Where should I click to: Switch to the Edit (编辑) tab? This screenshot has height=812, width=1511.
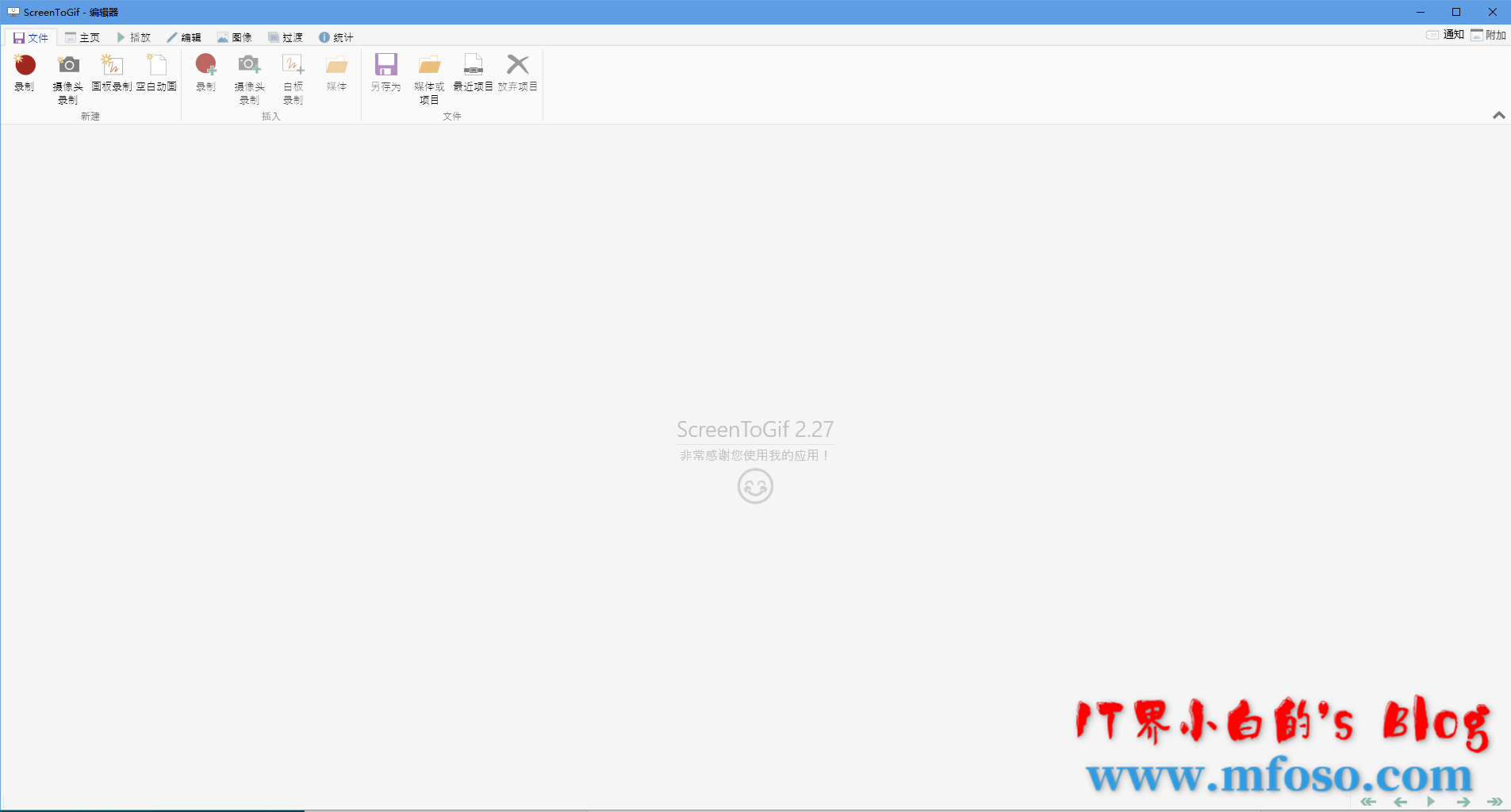pos(184,37)
